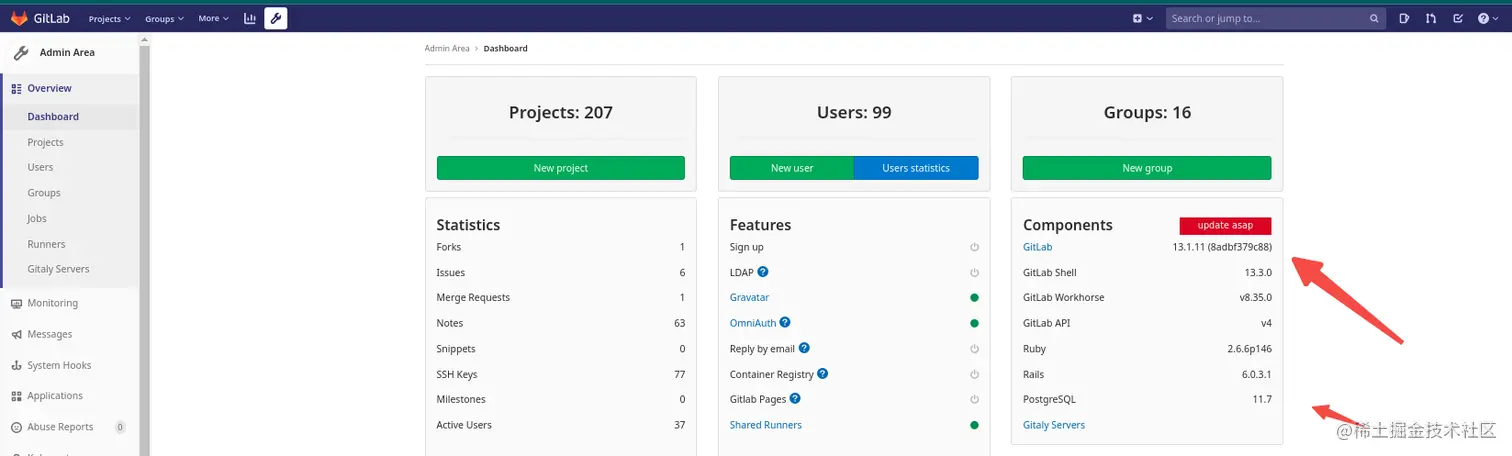Open the OmniAuth feature link
Image resolution: width=1512 pixels, height=456 pixels.
(x=753, y=323)
